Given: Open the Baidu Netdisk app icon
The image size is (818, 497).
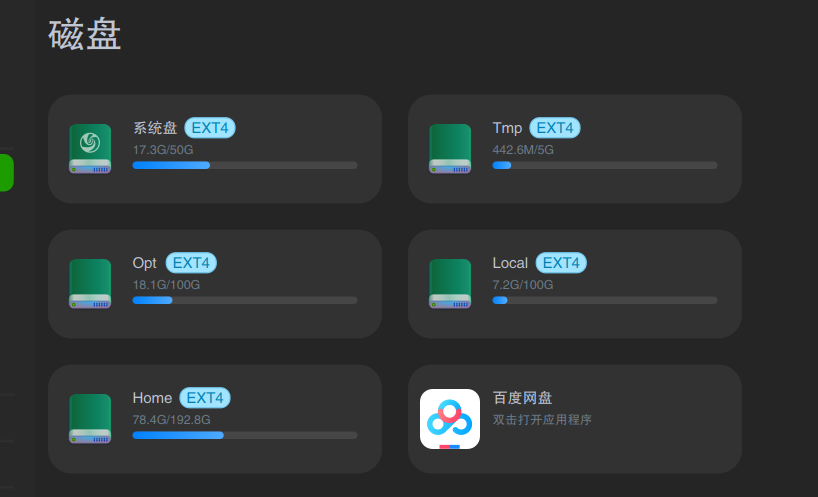Looking at the screenshot, I should coord(450,419).
